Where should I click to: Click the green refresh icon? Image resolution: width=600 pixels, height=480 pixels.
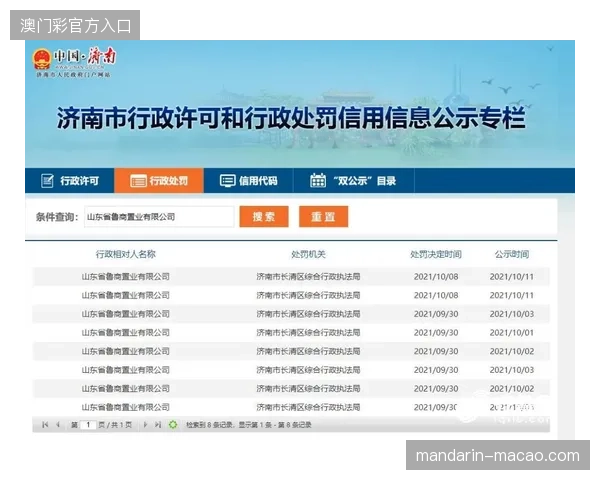click(x=173, y=424)
